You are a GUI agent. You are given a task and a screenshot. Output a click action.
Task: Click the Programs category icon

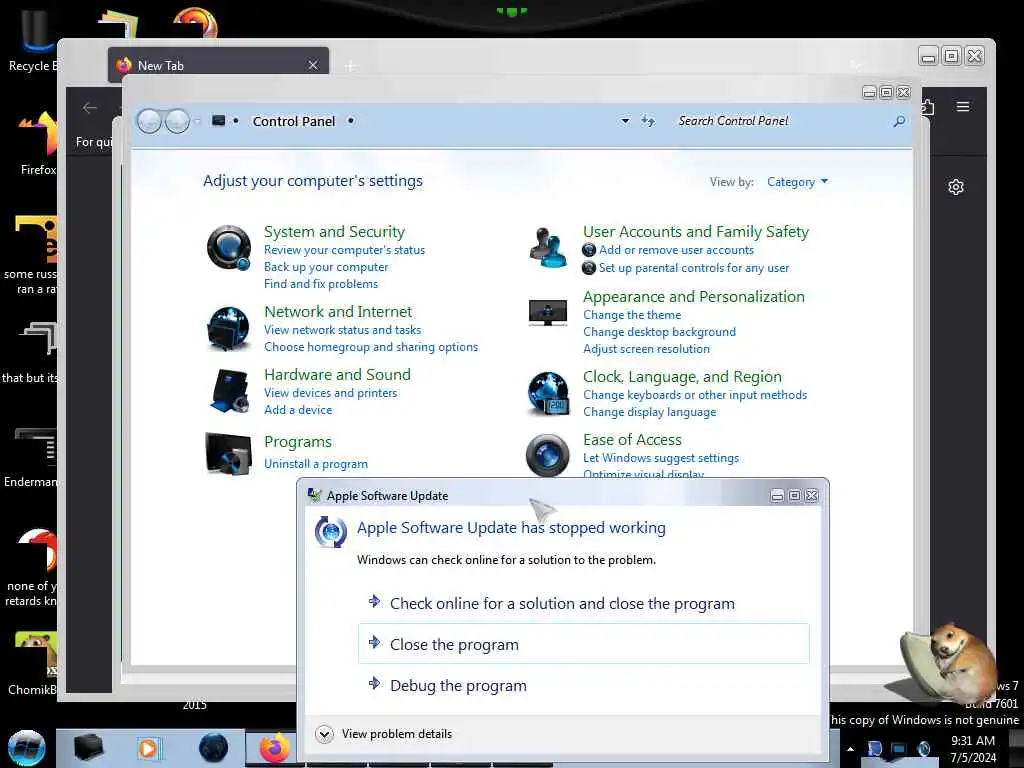click(x=229, y=453)
